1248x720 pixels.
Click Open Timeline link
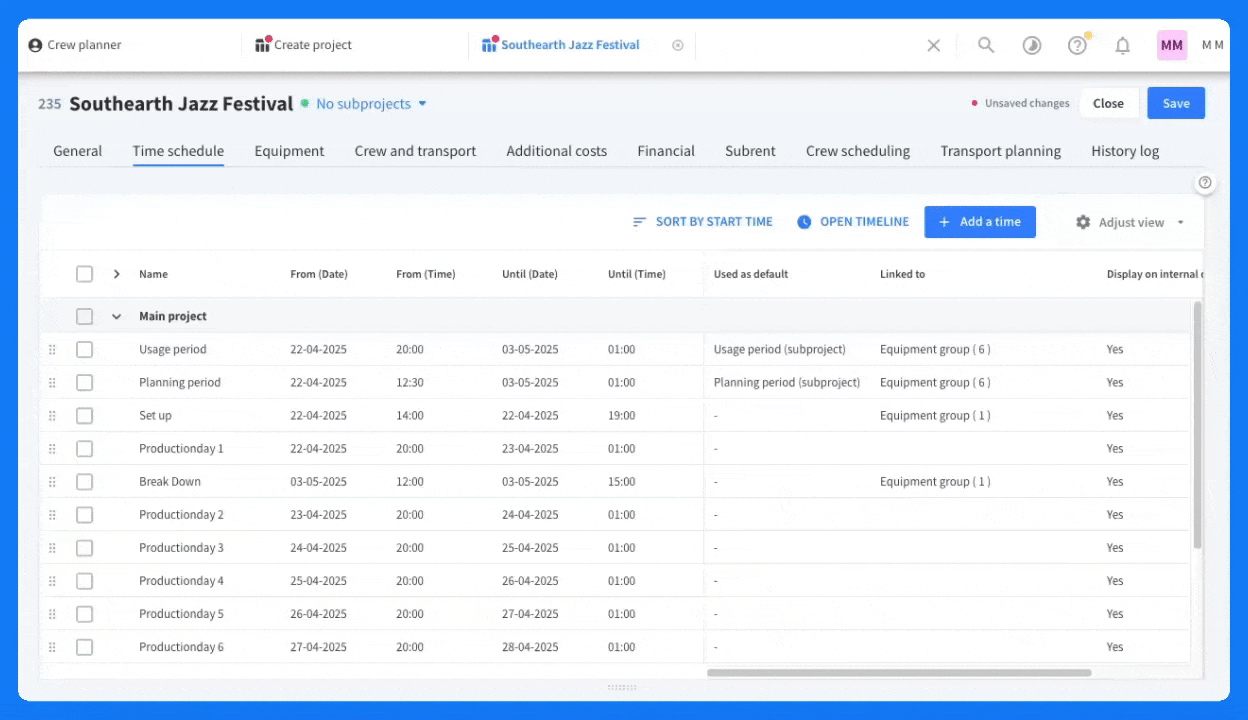(x=853, y=222)
